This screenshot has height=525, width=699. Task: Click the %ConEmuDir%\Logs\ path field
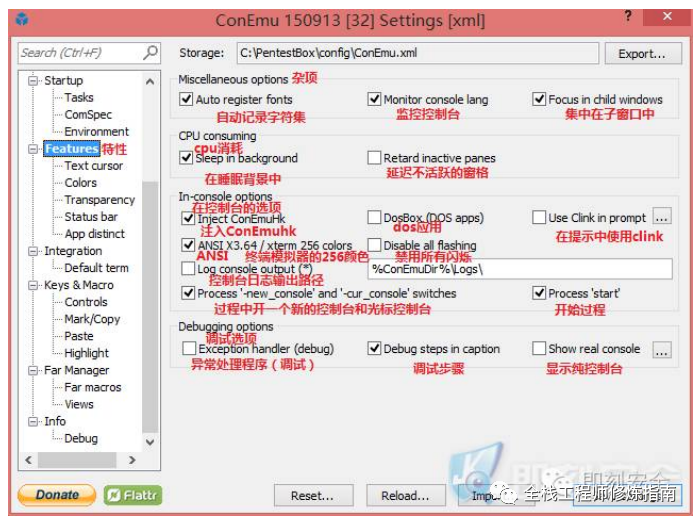520,269
